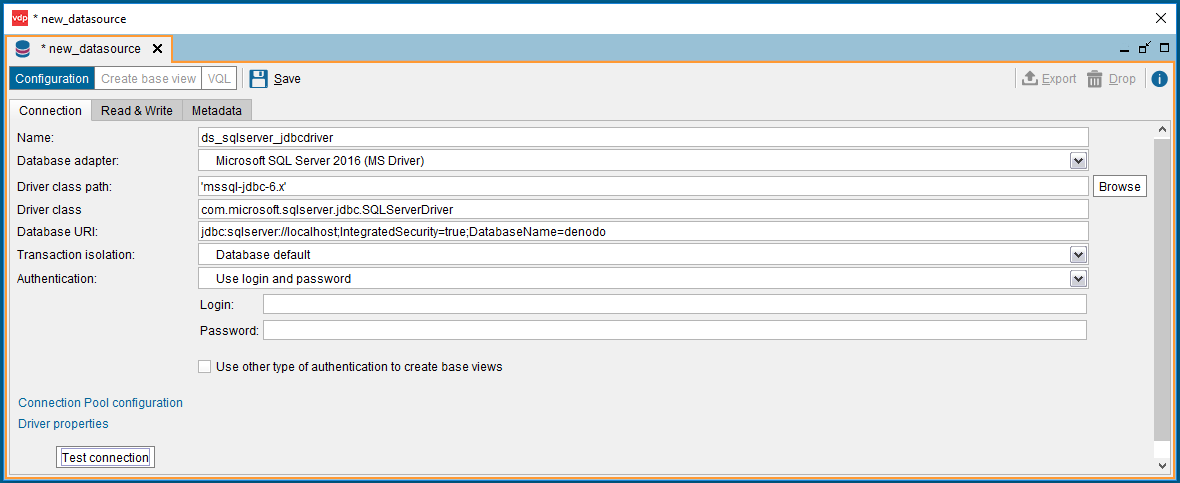Screen dimensions: 1180x483
Task: Expand the Database adapter dropdown arrow
Action: point(1078,160)
